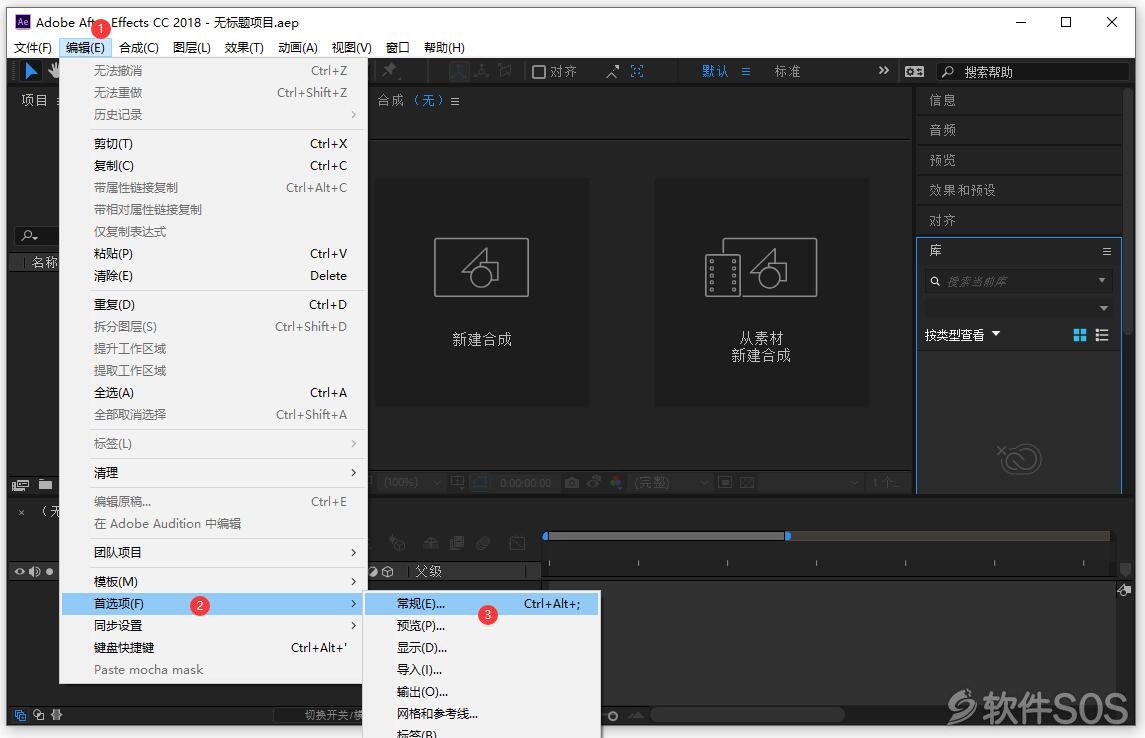
Task: Open the 效果和预设 panel
Action: click(1019, 190)
